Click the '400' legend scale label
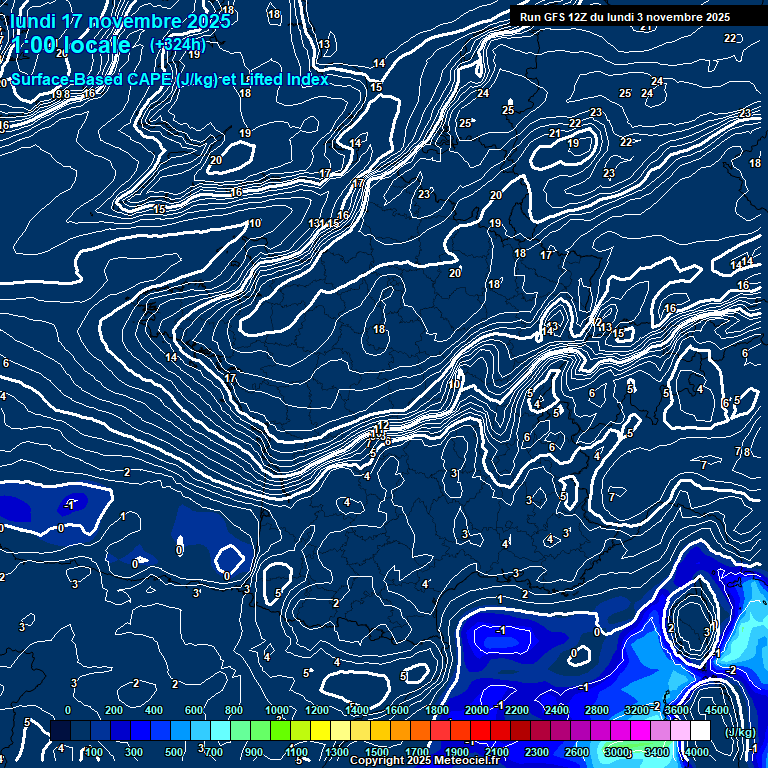Screen dimensions: 768x768 pos(154,710)
